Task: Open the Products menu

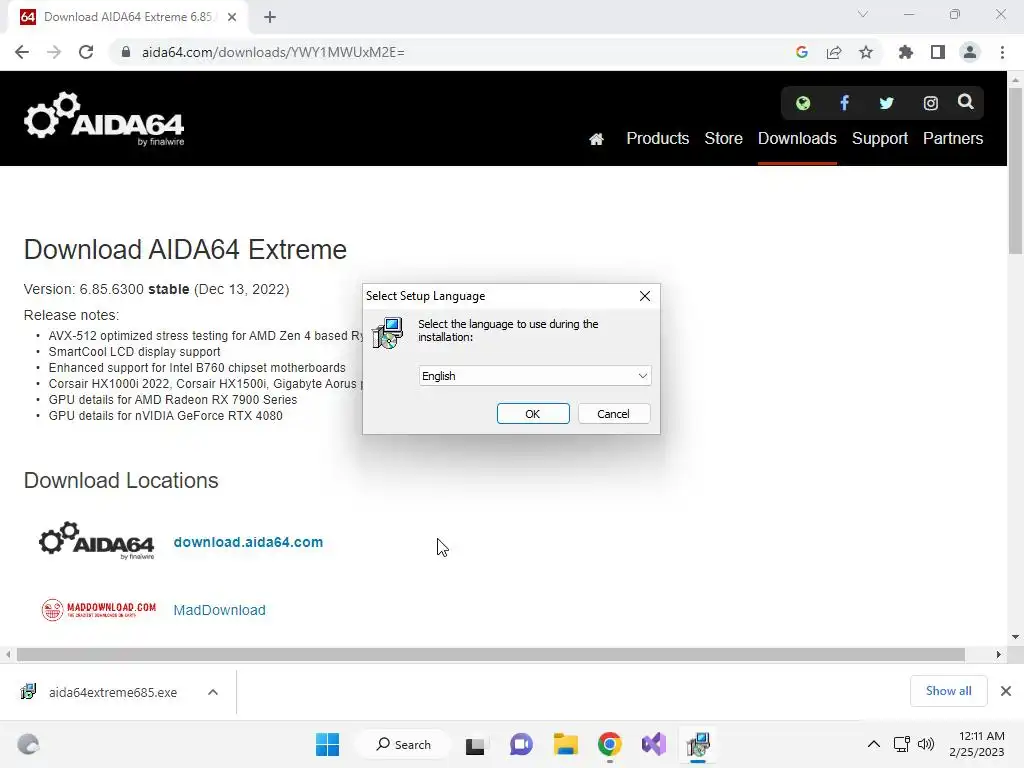Action: [x=658, y=138]
